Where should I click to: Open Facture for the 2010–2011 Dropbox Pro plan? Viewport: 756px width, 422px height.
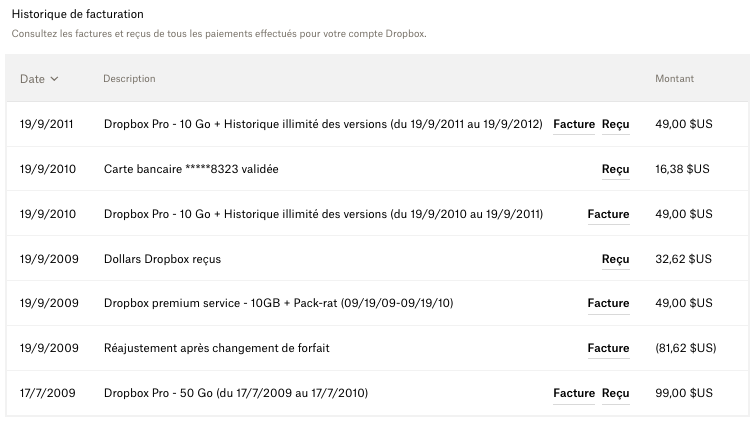[x=608, y=214]
